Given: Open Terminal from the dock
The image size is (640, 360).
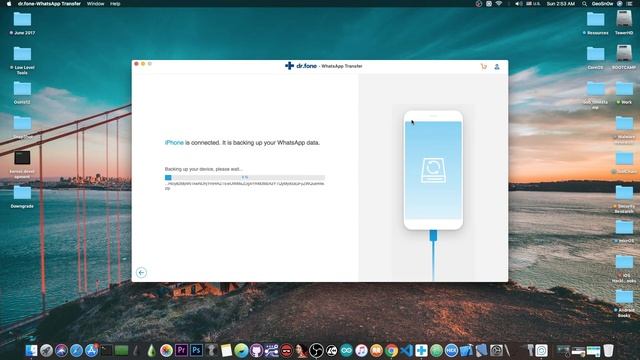Looking at the screenshot, I should (x=107, y=350).
